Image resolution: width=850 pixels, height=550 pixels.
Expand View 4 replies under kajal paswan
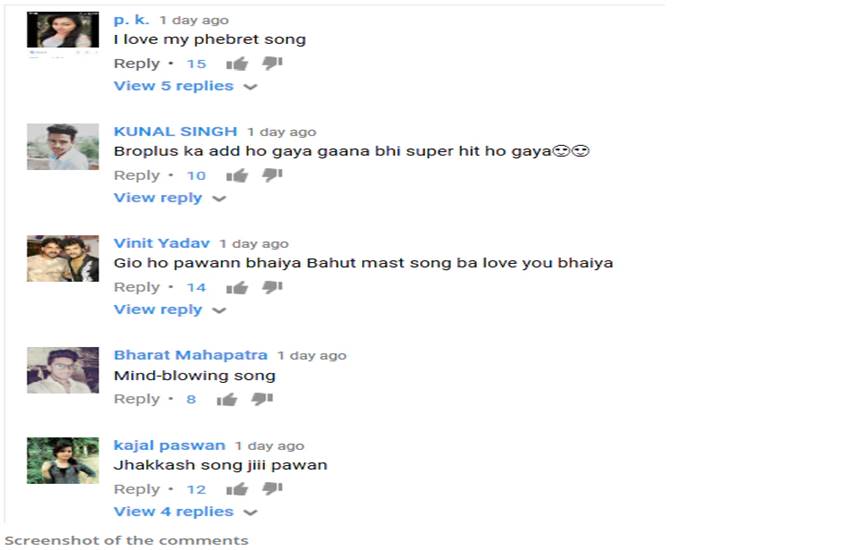coord(185,512)
